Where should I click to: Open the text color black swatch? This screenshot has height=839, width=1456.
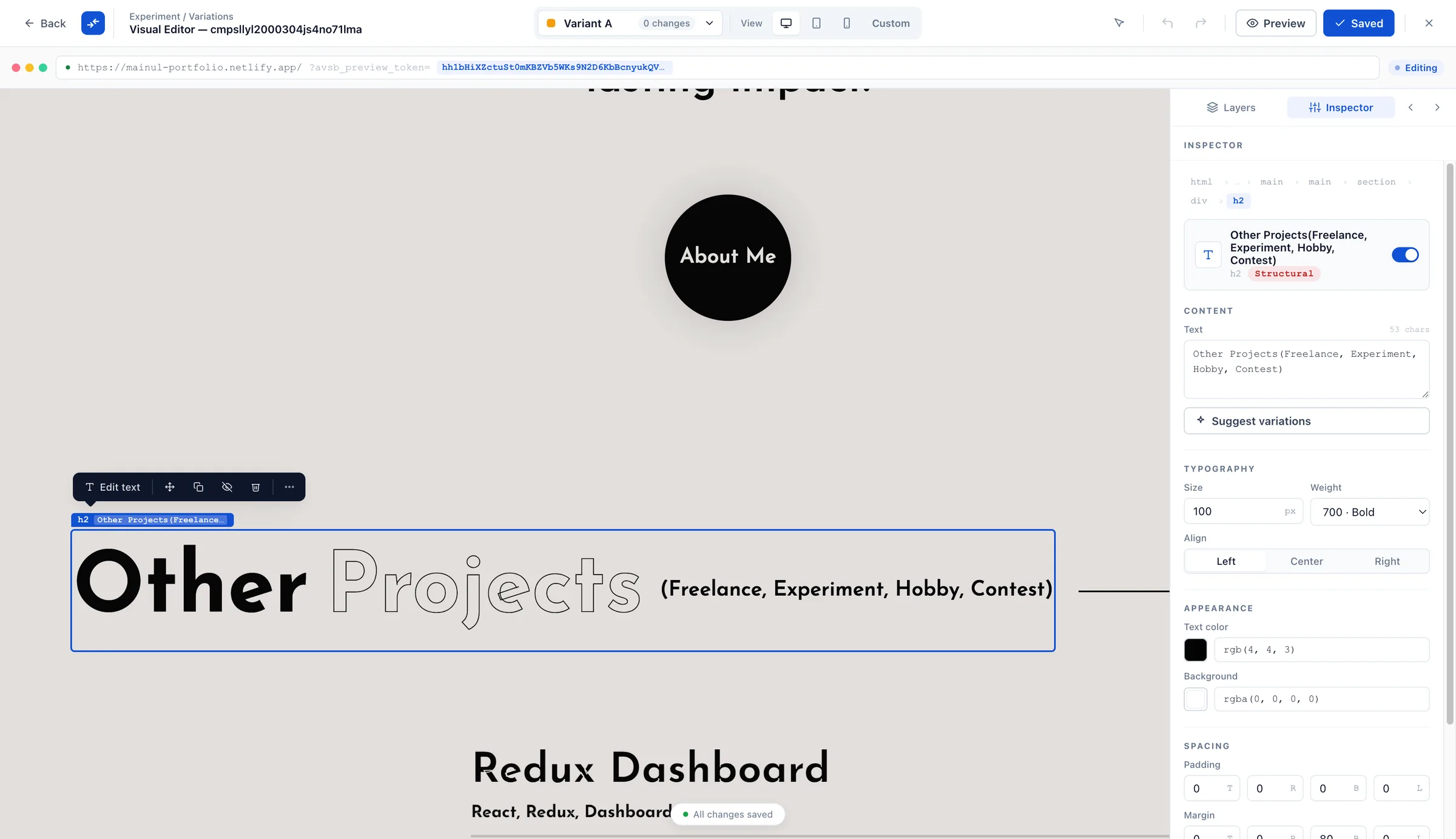click(1195, 650)
